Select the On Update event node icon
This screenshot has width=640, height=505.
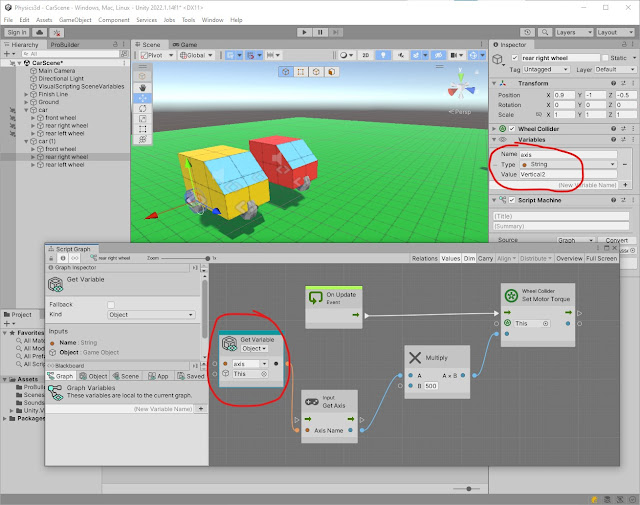(x=316, y=298)
